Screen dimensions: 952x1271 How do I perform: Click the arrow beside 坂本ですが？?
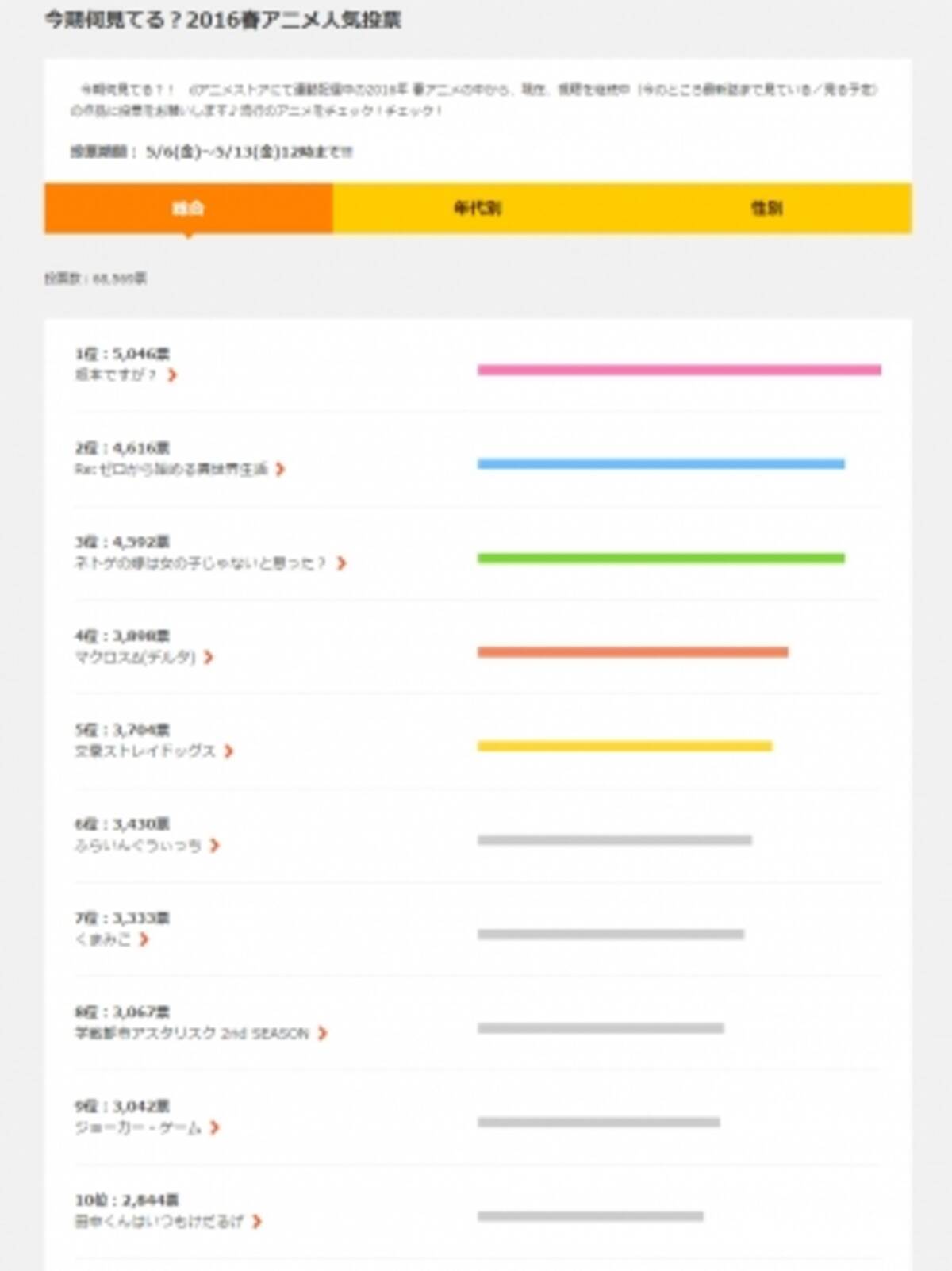click(172, 374)
